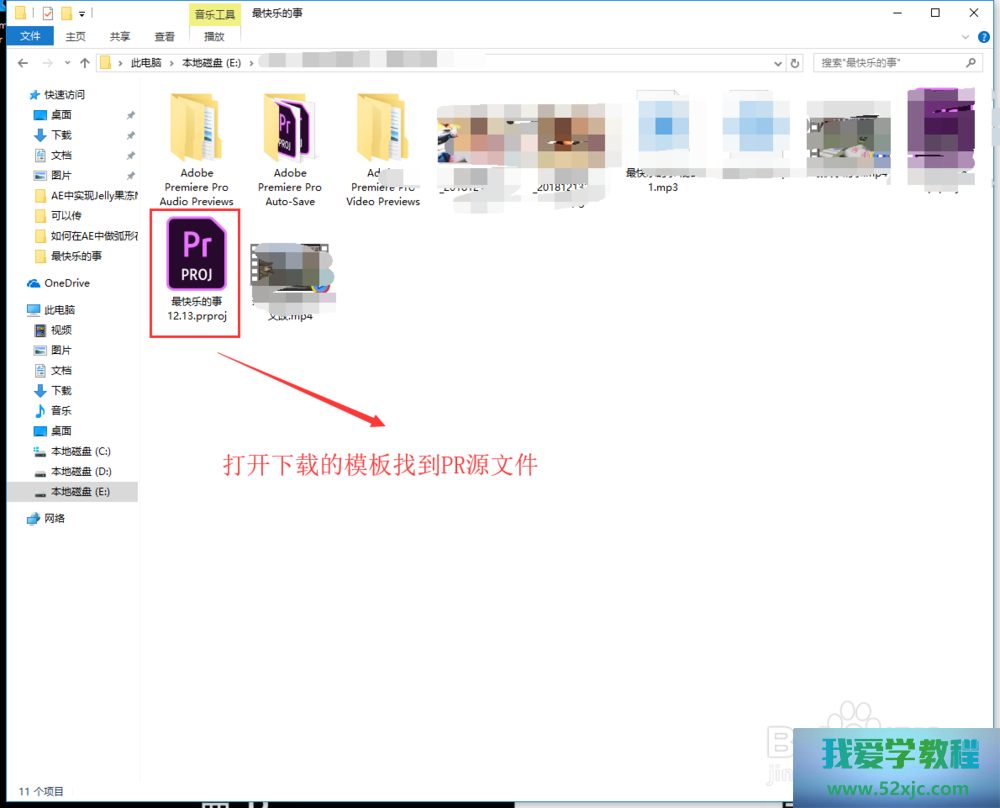Select 本地磁盘 (C:) in the navigation pane
The image size is (1000, 808).
click(80, 451)
